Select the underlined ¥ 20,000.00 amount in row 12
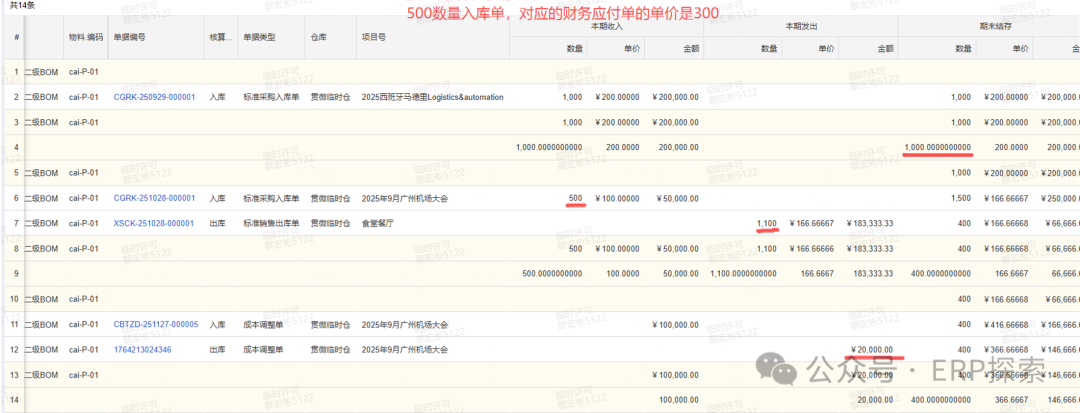Image resolution: width=1080 pixels, height=413 pixels. tap(872, 350)
